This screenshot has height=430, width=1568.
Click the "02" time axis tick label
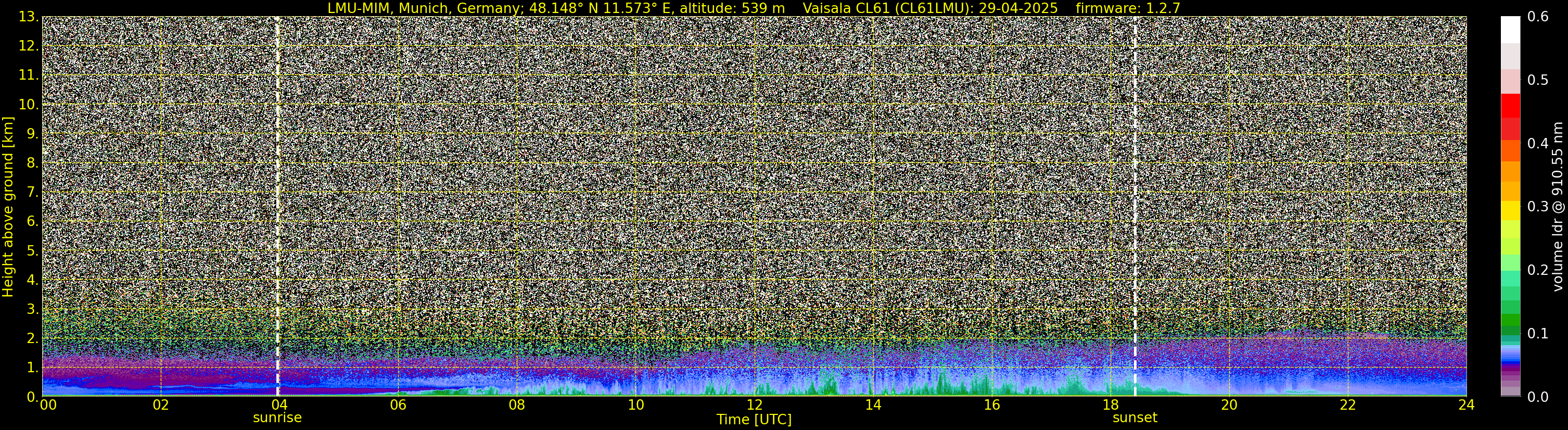click(x=161, y=405)
